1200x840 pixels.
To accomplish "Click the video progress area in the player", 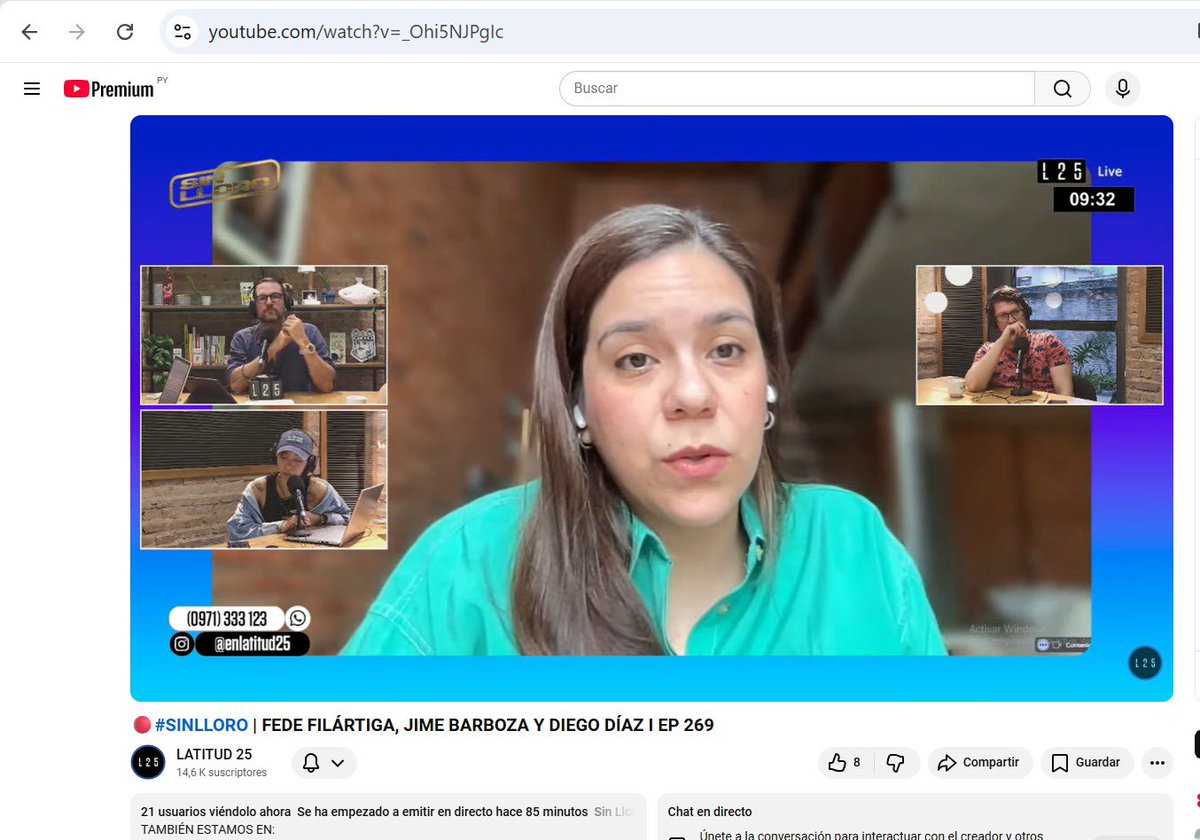I will click(650, 690).
